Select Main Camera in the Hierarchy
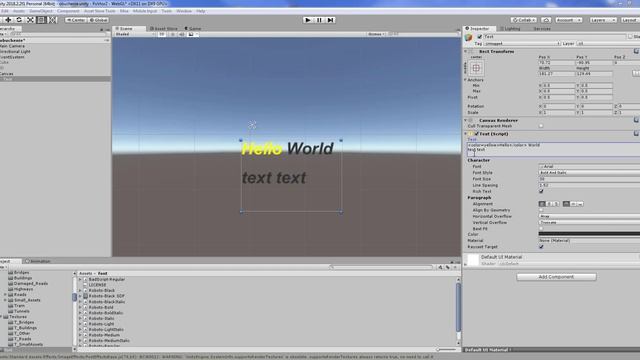Image resolution: width=640 pixels, height=360 pixels. (x=13, y=46)
